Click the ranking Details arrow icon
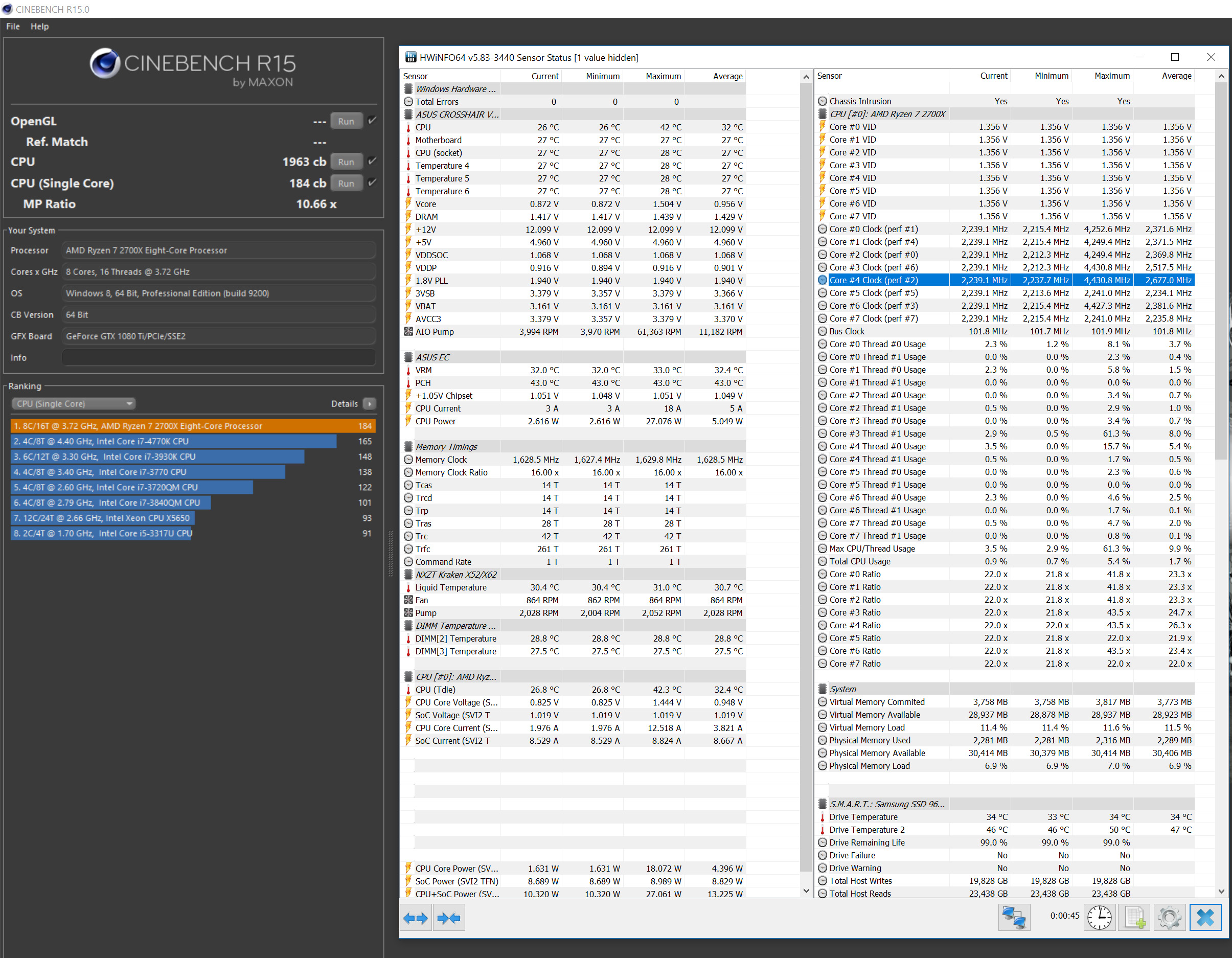Image resolution: width=1232 pixels, height=958 pixels. [x=370, y=403]
